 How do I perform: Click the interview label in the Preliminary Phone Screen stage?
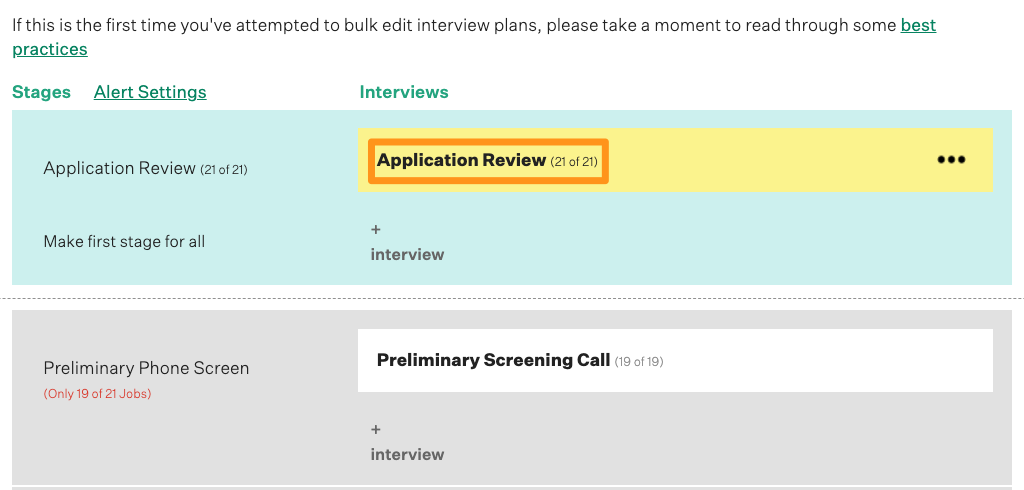click(407, 454)
